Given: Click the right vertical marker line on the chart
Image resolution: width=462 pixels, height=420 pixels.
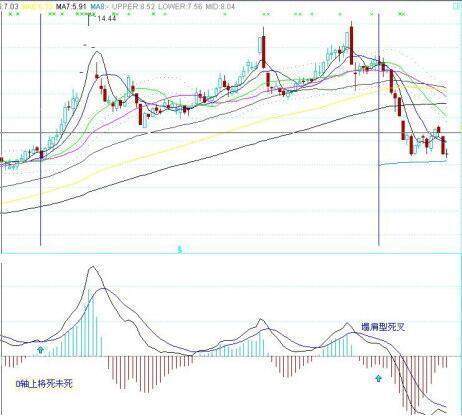Looking at the screenshot, I should point(379,129).
